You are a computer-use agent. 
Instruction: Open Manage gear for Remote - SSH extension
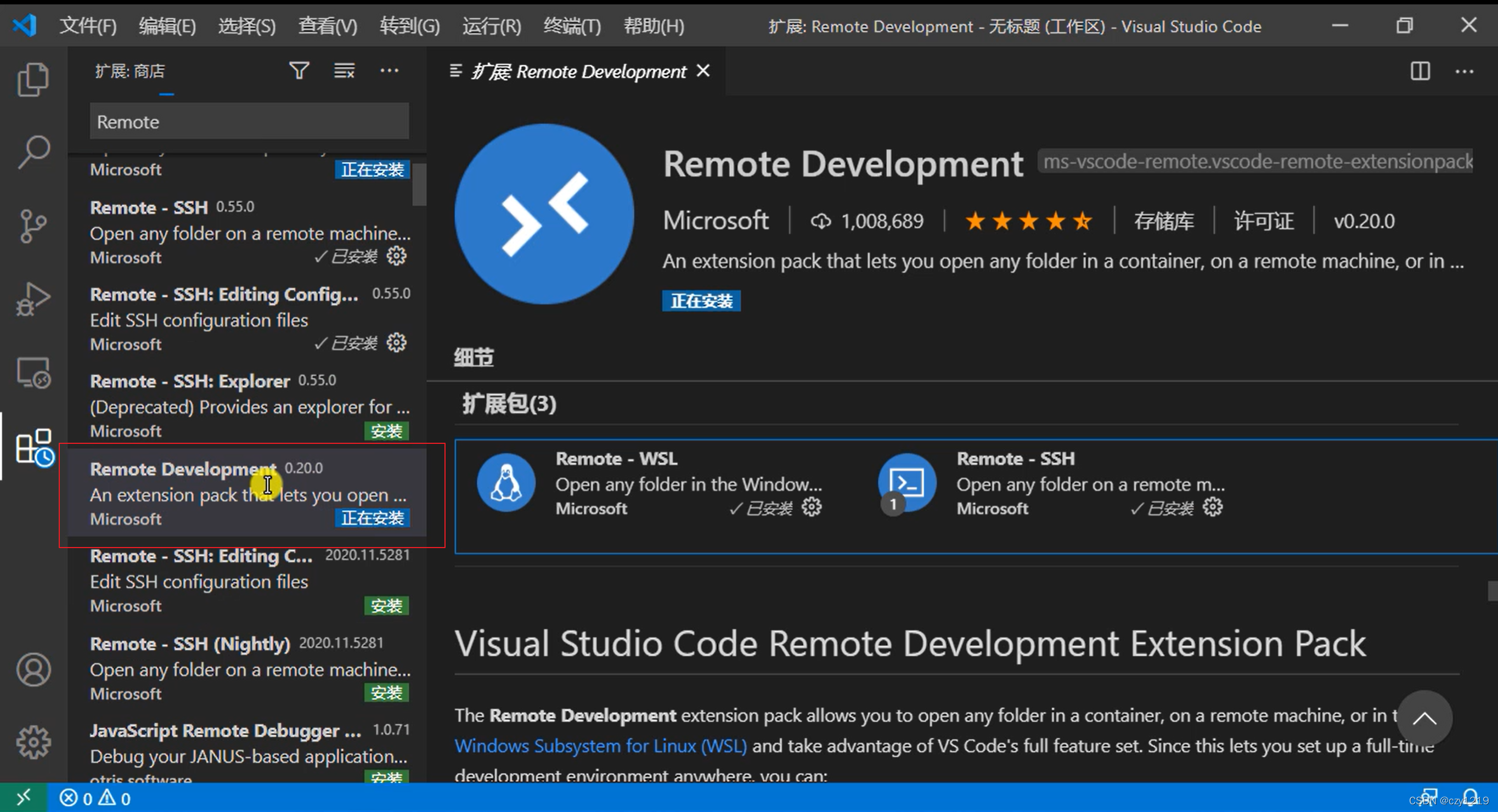397,256
